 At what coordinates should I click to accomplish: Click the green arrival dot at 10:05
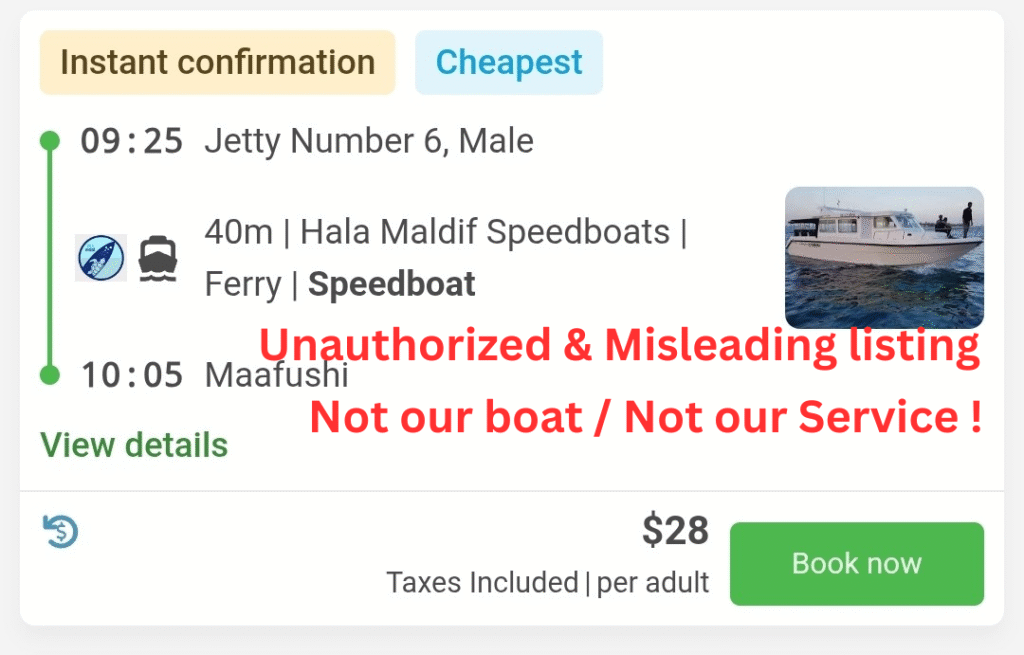pyautogui.click(x=50, y=375)
